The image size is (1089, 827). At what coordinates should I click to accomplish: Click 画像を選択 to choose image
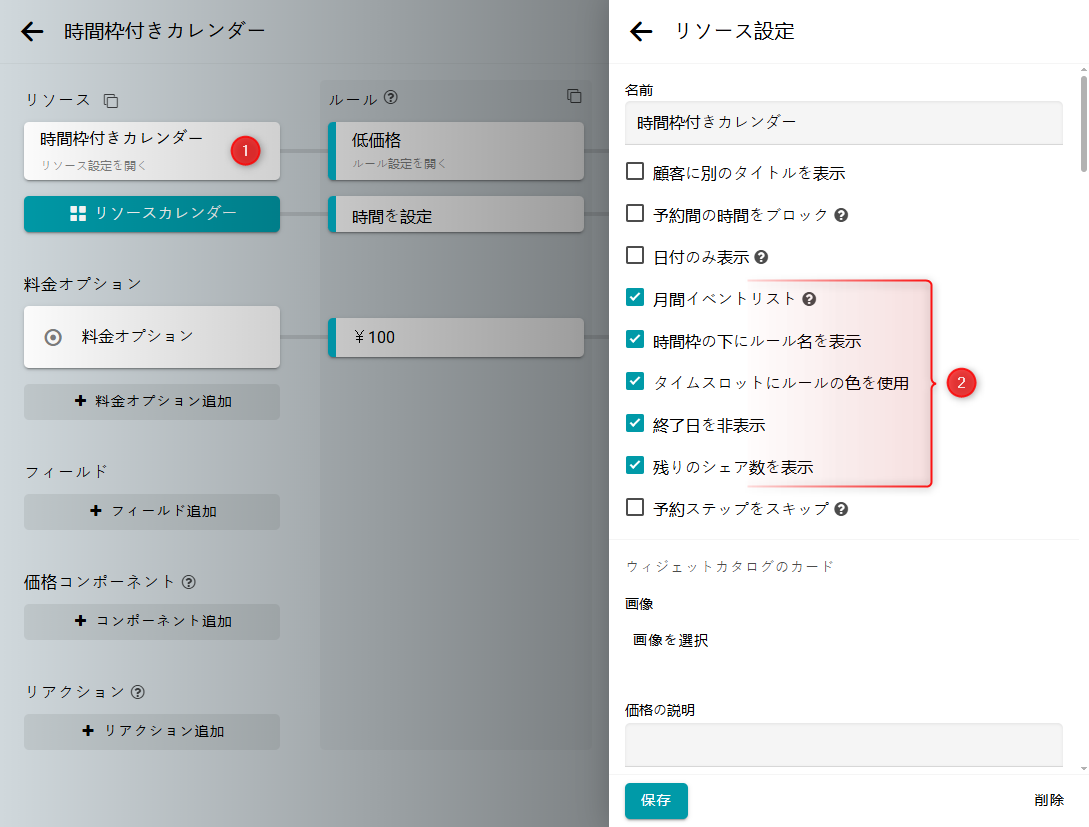pyautogui.click(x=670, y=640)
